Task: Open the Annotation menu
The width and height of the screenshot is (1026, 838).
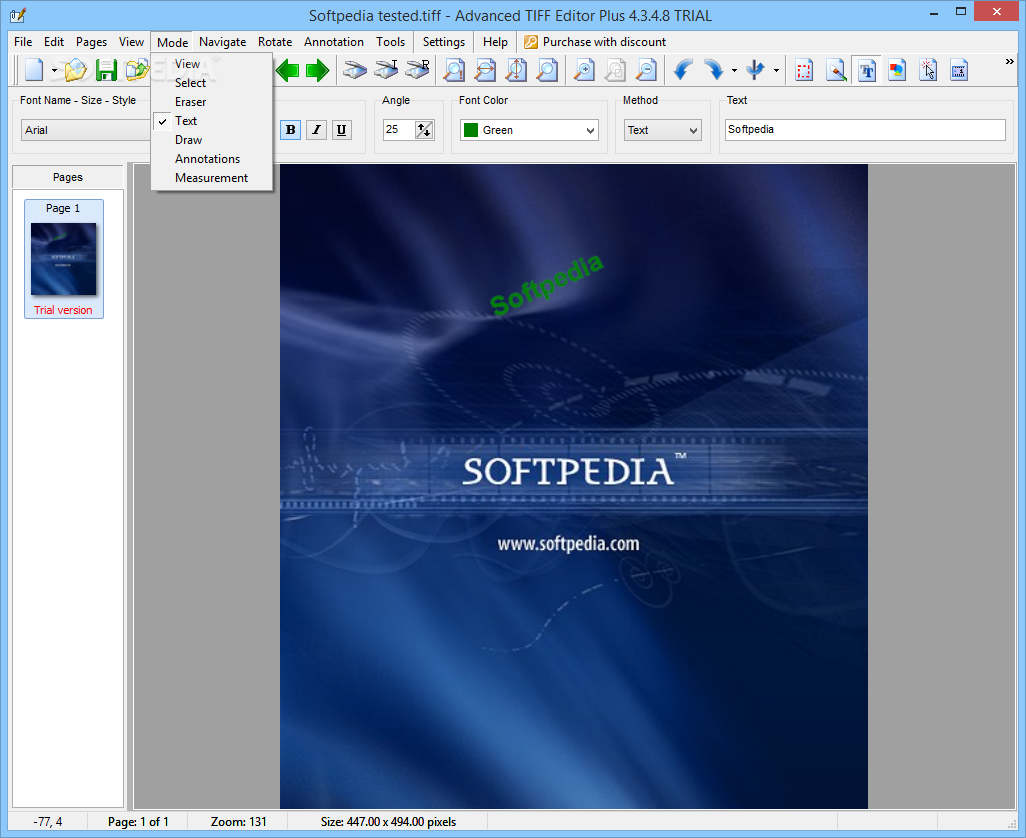Action: [334, 42]
